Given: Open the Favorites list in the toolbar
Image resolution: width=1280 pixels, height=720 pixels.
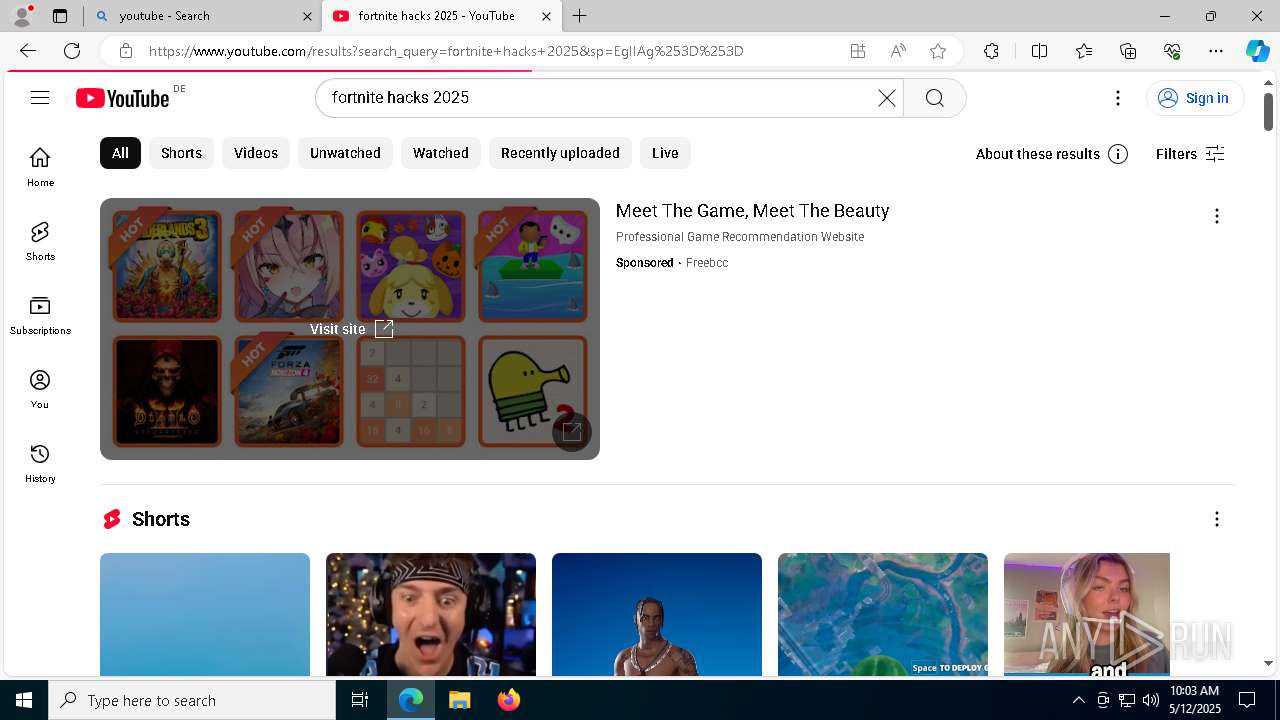Looking at the screenshot, I should point(1084,51).
